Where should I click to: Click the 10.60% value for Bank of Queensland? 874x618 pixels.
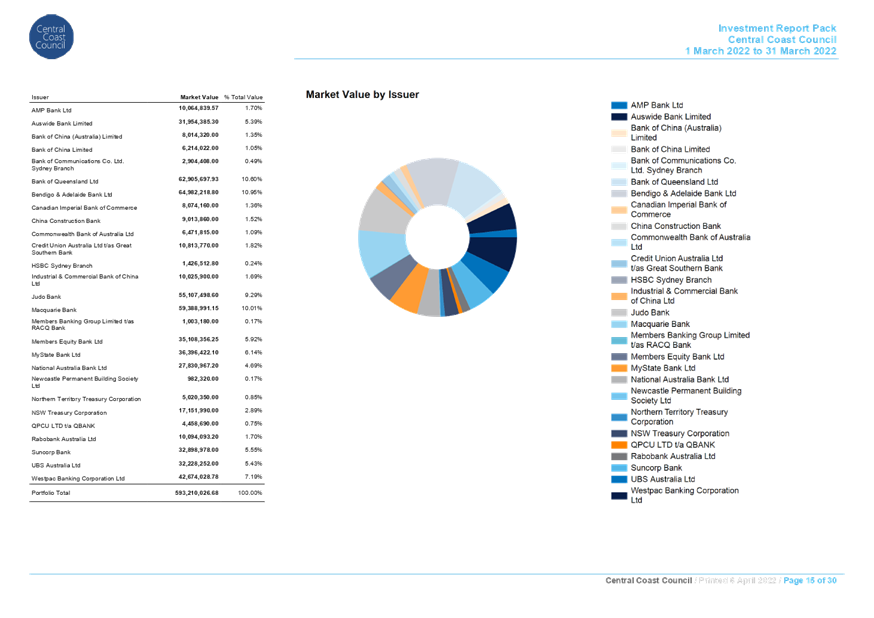point(251,179)
